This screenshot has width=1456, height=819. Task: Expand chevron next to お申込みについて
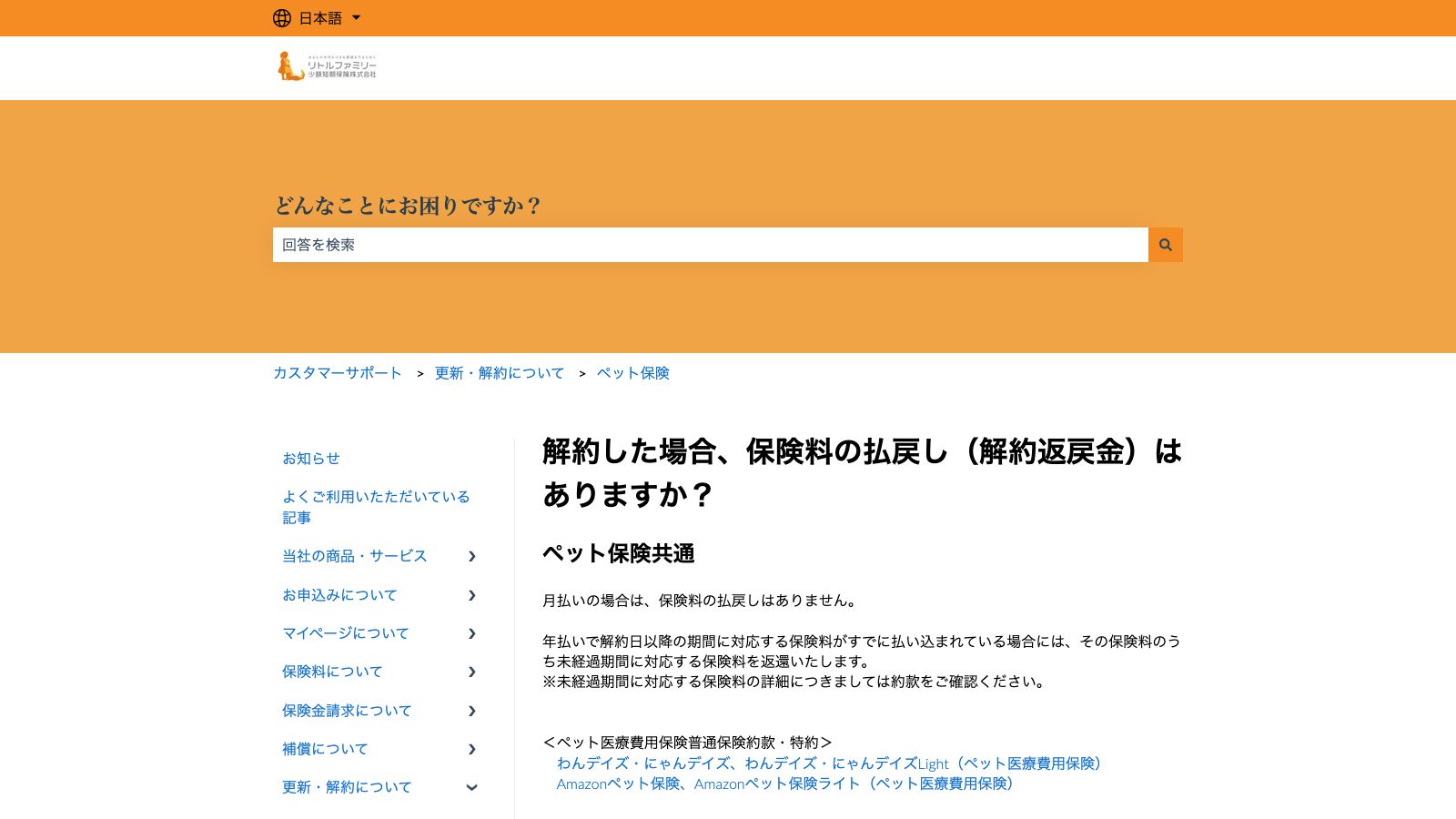click(x=471, y=595)
